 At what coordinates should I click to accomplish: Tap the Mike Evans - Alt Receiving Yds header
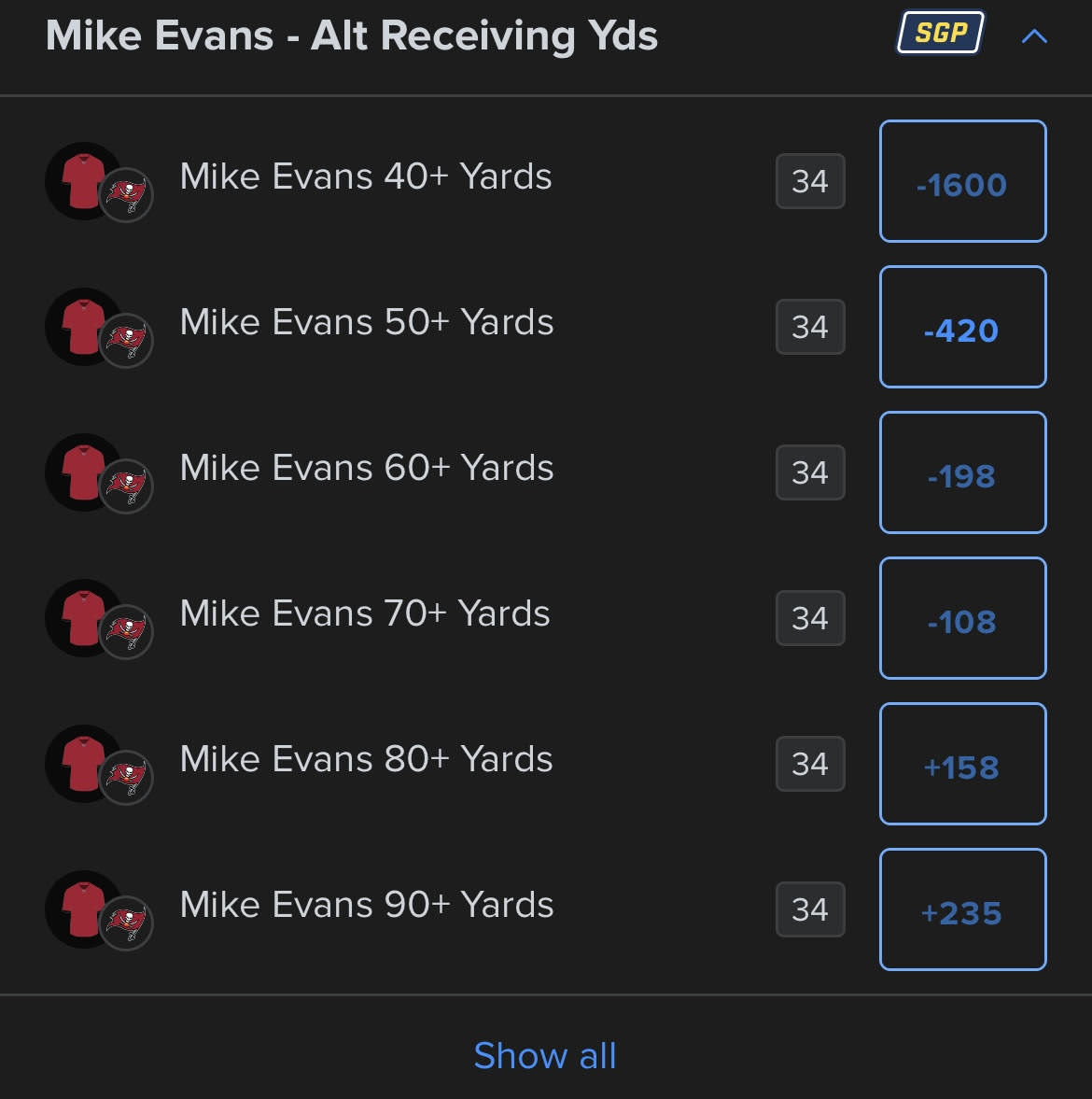click(x=352, y=35)
